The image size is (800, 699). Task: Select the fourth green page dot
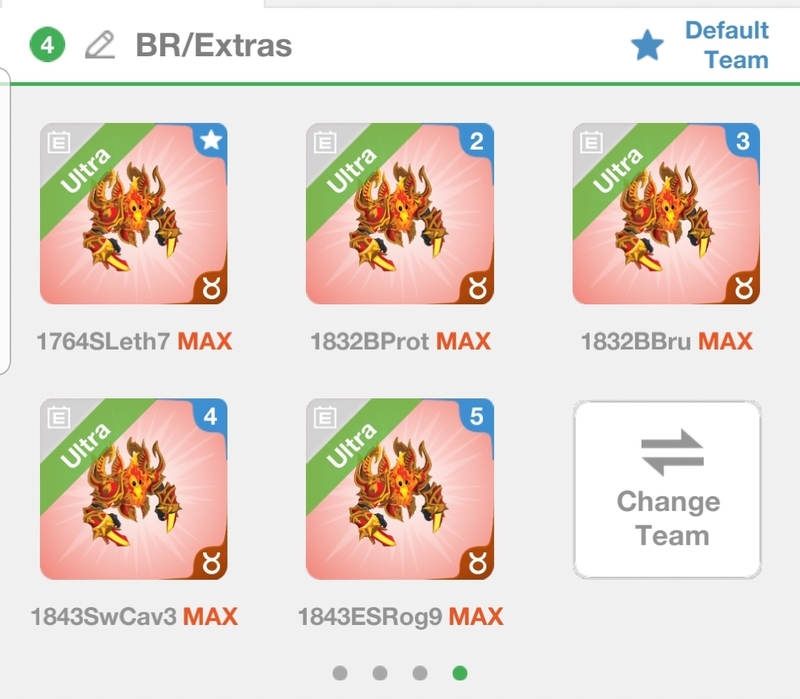(460, 673)
